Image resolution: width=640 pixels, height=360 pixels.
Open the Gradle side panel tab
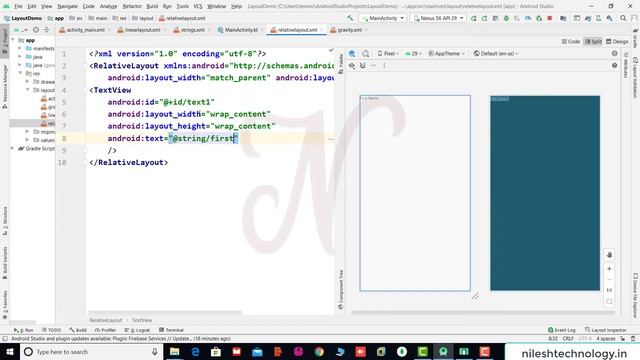tap(636, 38)
